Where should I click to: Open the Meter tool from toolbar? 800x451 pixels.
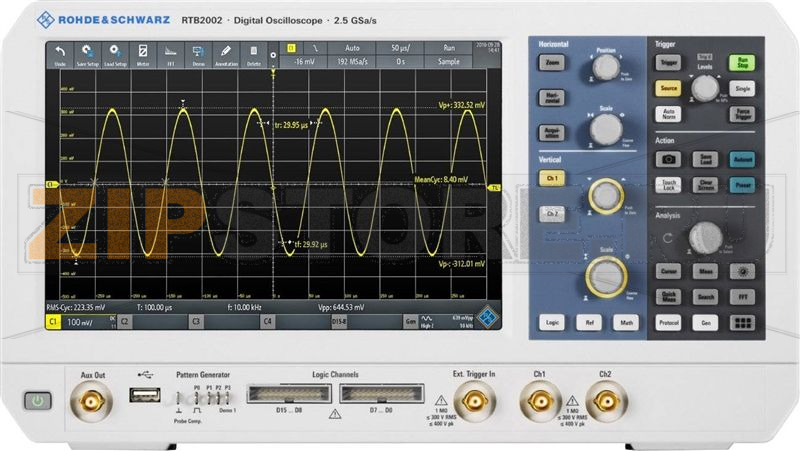coord(143,55)
